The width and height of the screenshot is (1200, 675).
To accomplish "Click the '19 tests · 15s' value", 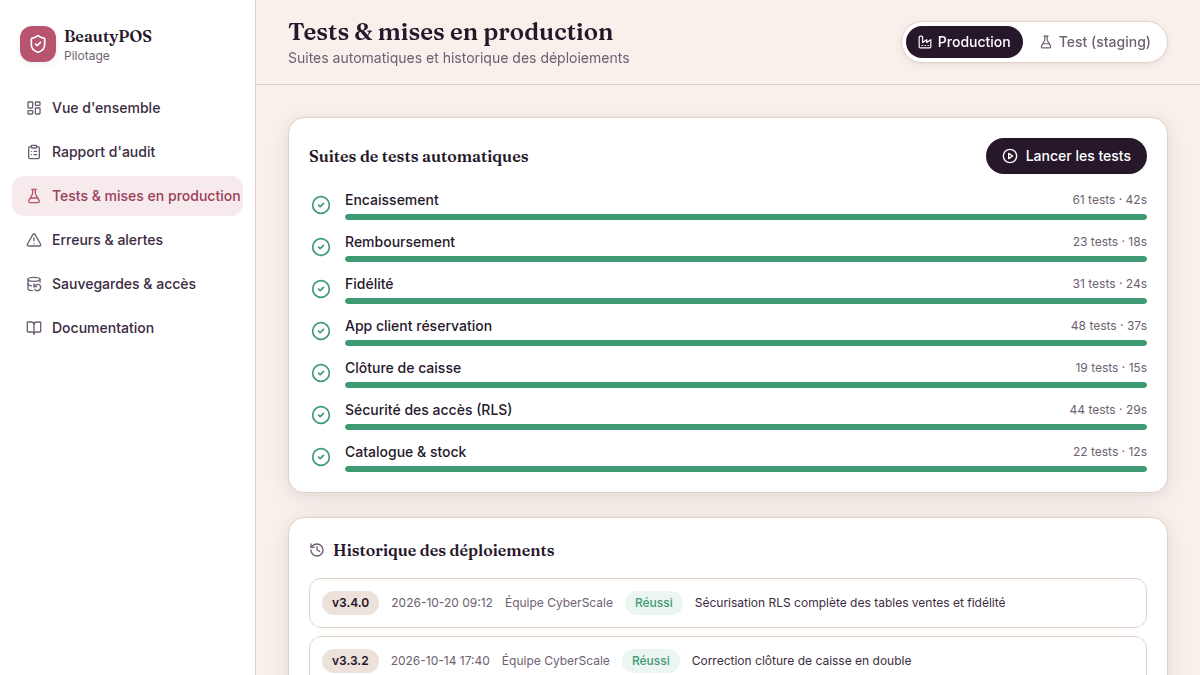I will click(x=1111, y=368).
